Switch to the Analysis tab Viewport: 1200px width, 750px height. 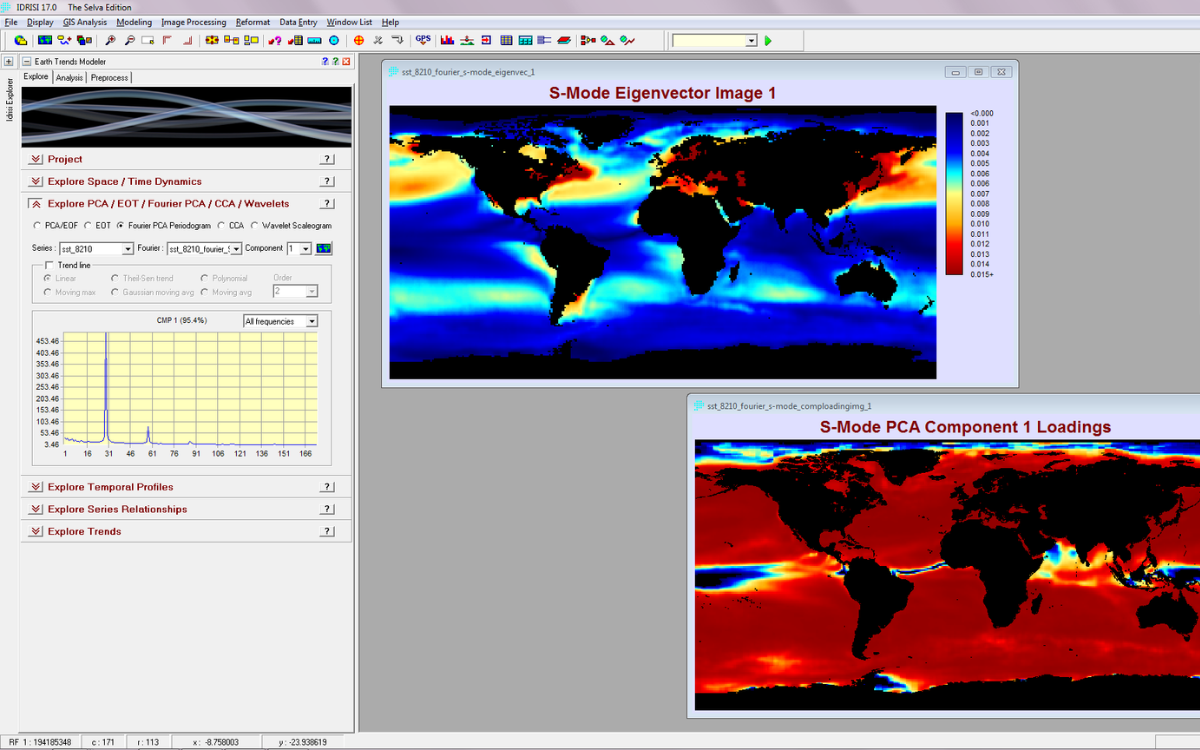tap(69, 78)
